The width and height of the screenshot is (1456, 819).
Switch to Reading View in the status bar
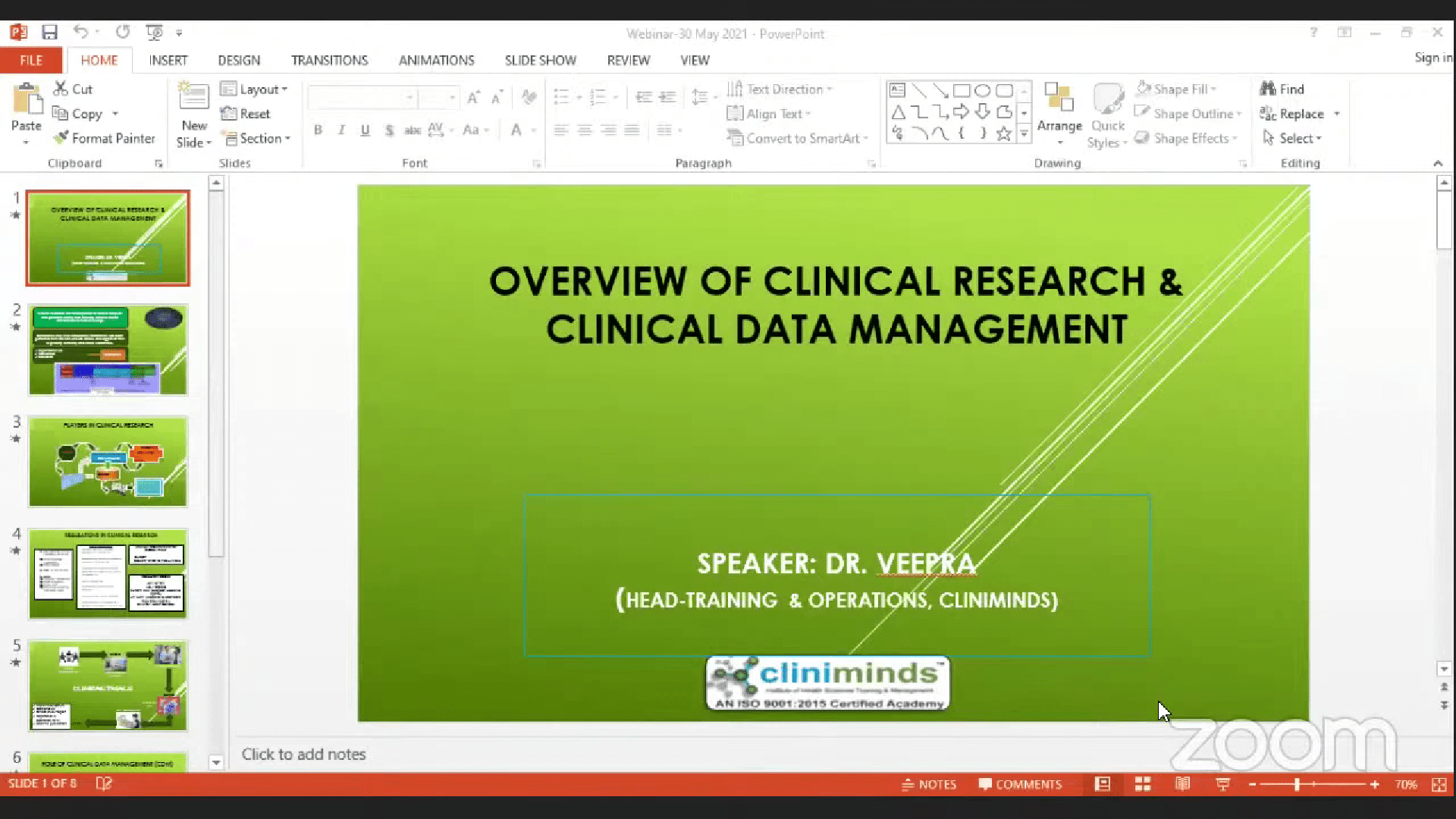click(1182, 784)
